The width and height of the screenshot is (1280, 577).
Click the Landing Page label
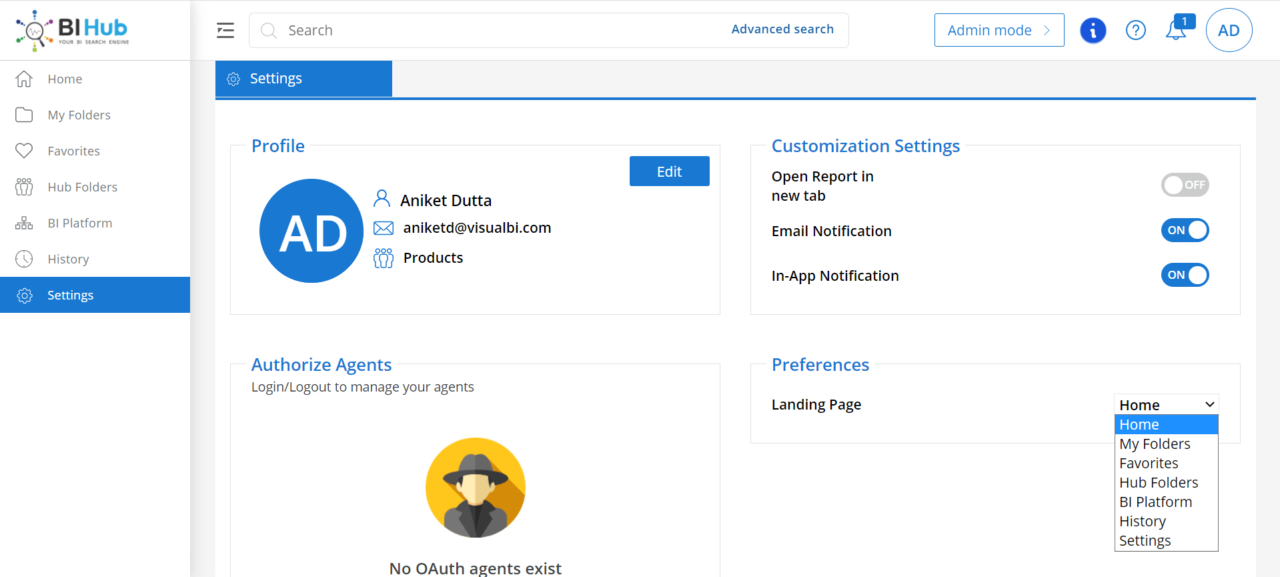816,405
